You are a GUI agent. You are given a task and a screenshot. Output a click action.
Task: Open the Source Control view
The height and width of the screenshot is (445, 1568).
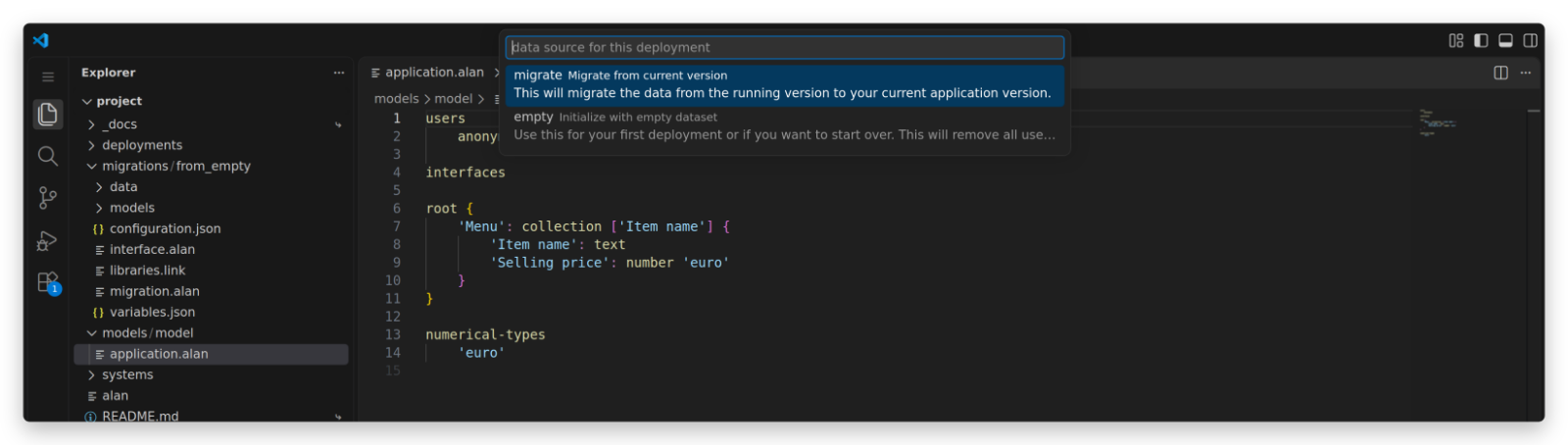47,198
